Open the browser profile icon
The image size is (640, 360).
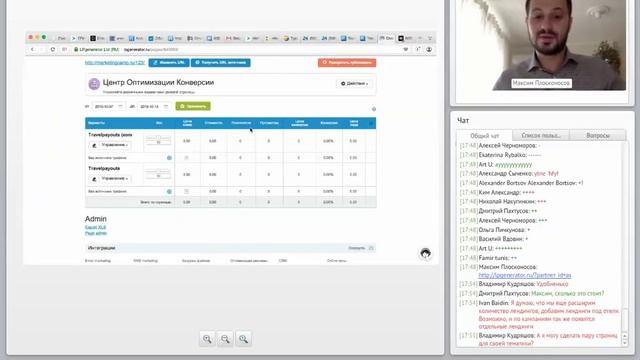click(x=429, y=49)
